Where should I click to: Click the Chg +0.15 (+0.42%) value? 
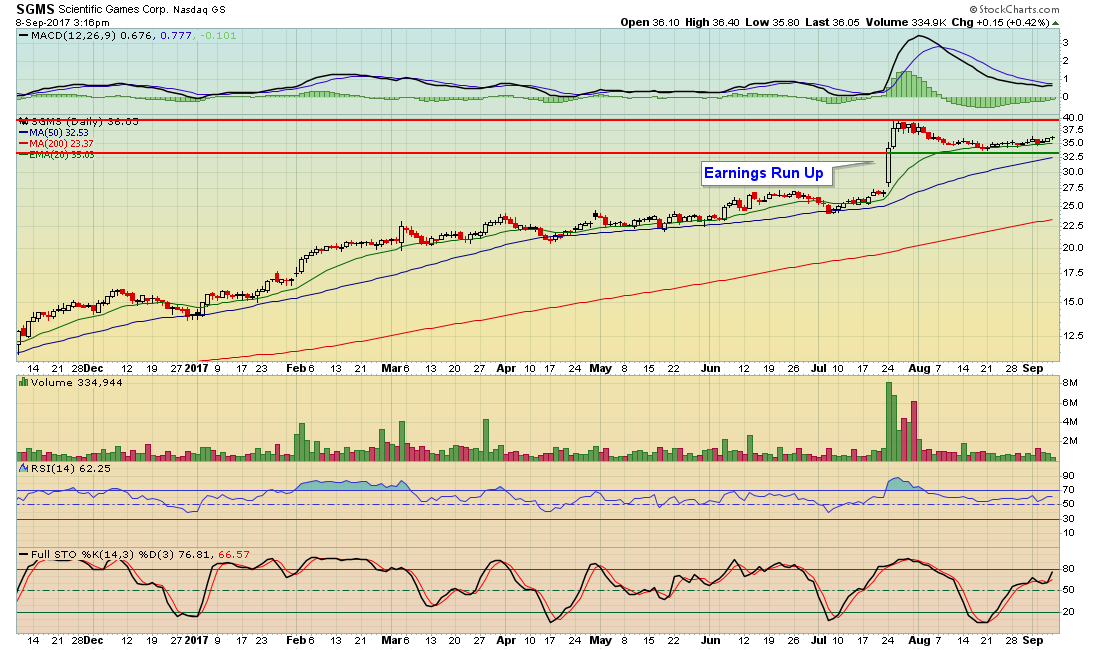click(x=1000, y=22)
